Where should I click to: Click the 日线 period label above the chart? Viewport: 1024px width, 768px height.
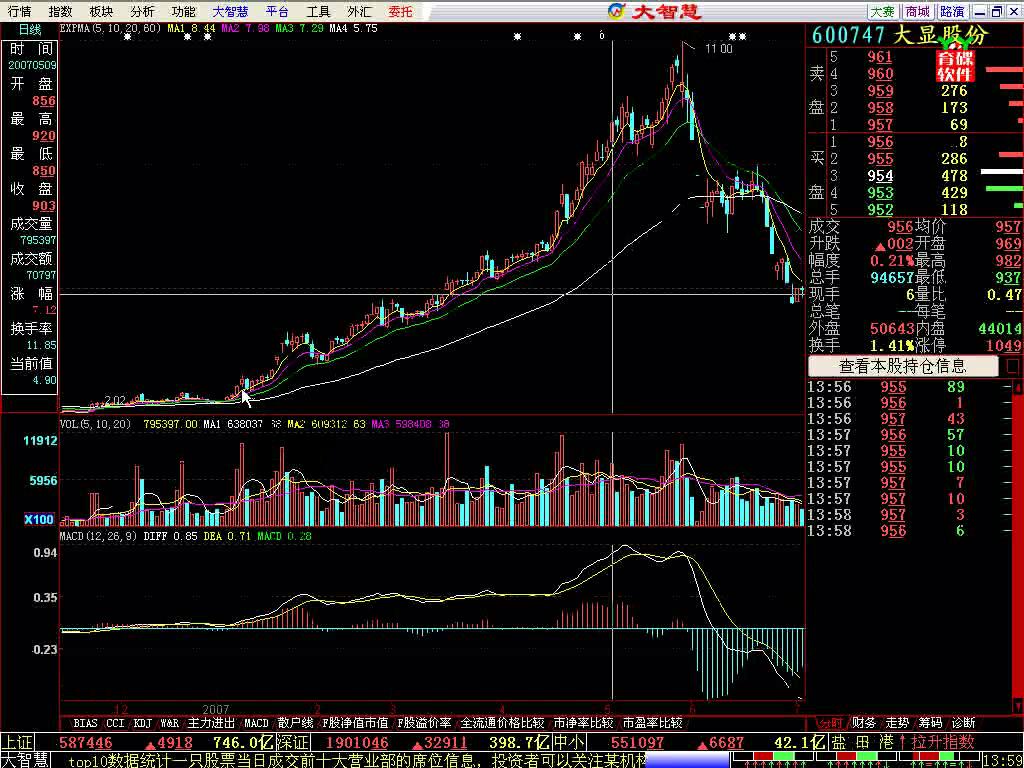click(29, 29)
